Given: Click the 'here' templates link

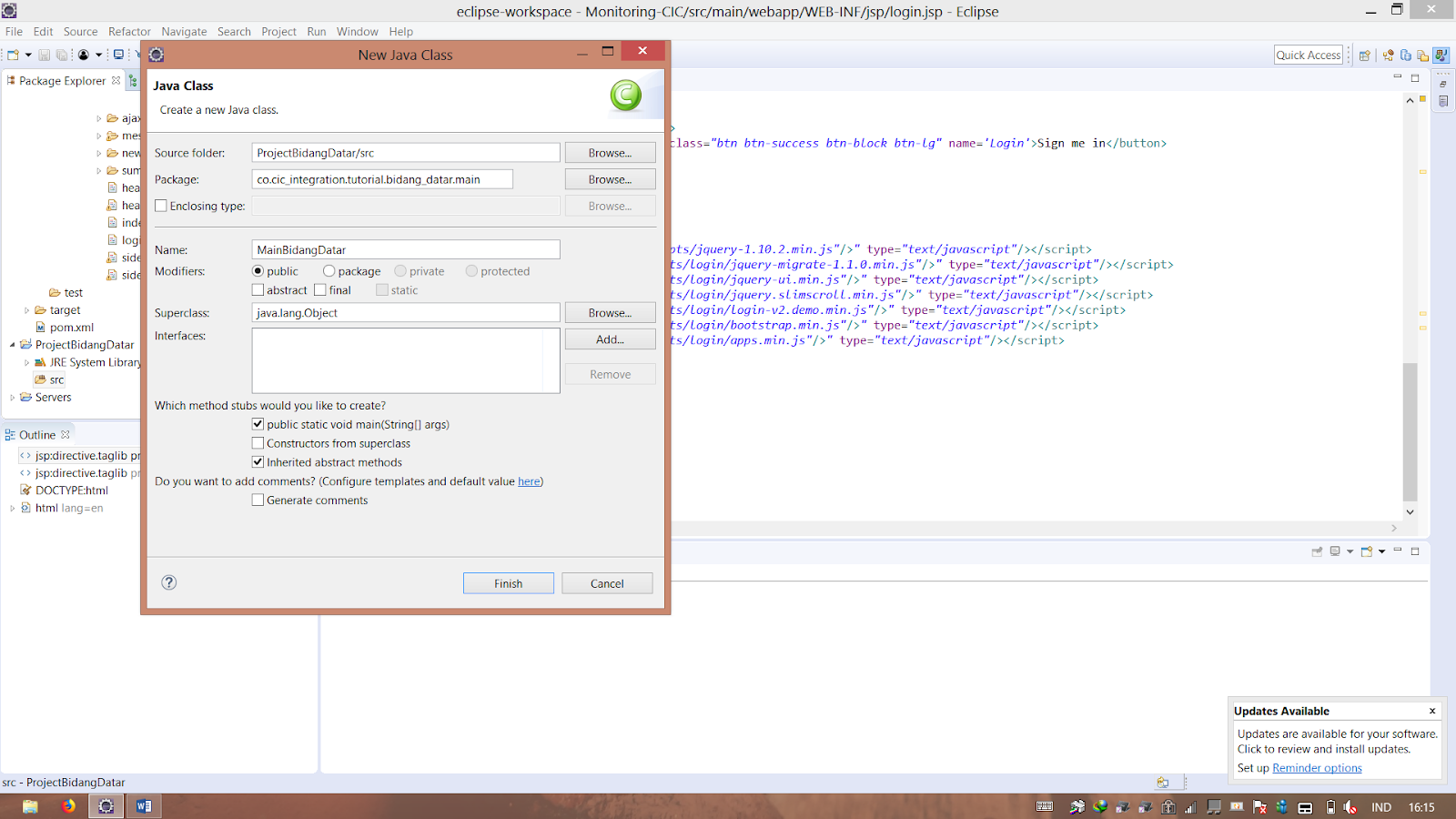Looking at the screenshot, I should point(529,481).
